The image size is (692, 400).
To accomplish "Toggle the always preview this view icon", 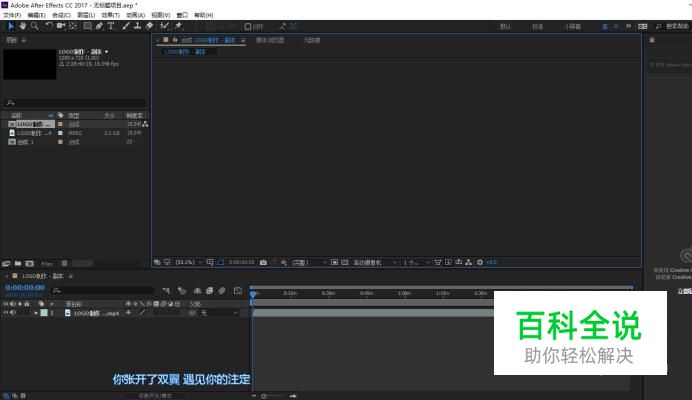I will pos(157,262).
